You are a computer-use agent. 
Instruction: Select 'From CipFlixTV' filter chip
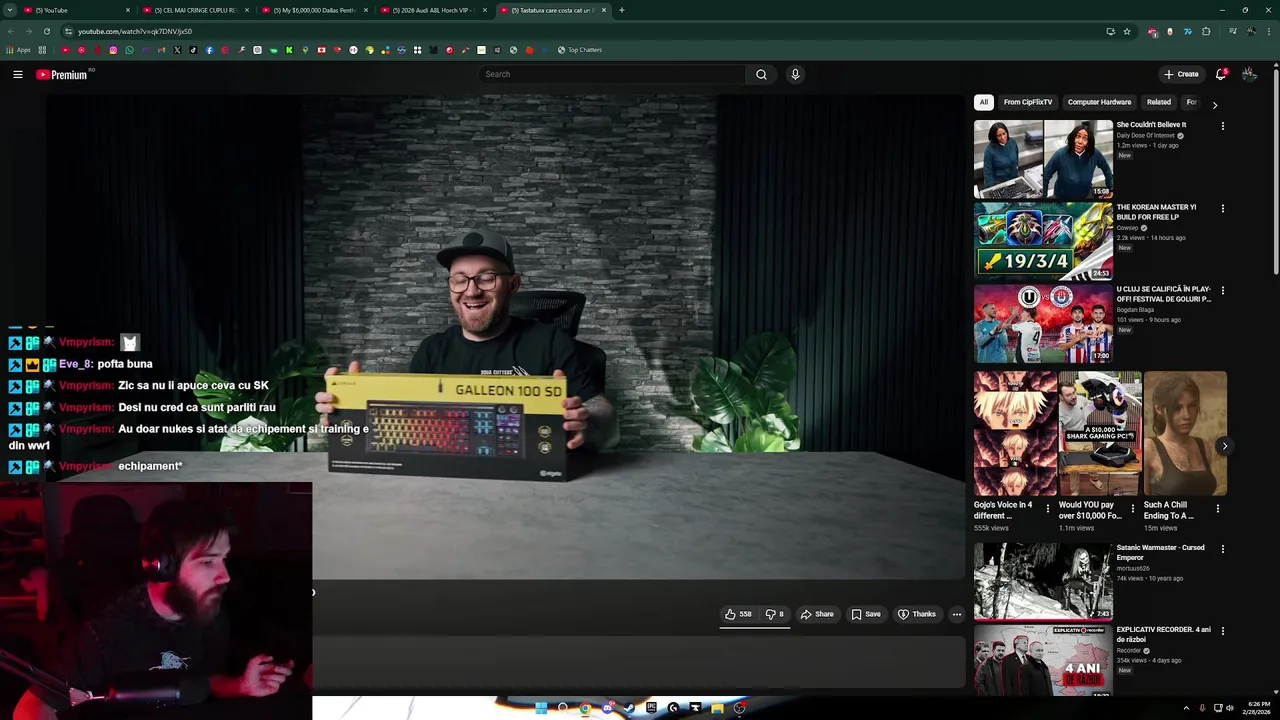click(1028, 102)
